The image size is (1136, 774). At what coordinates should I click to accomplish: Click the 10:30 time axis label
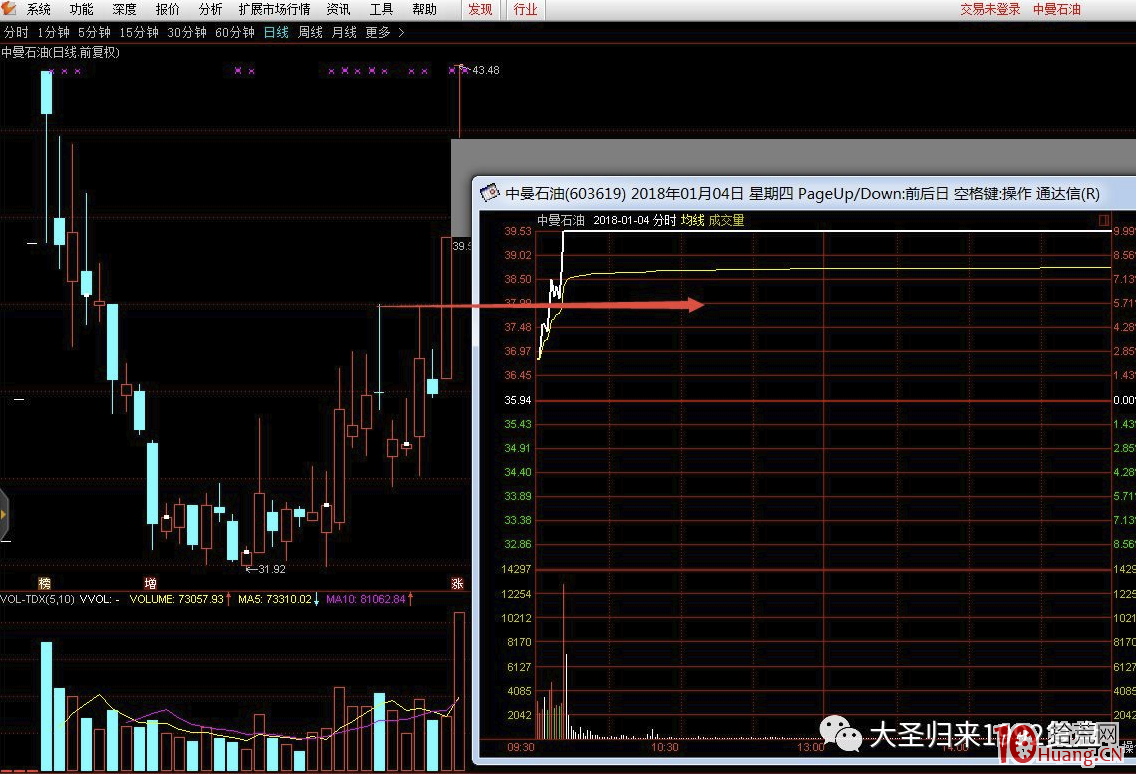665,747
